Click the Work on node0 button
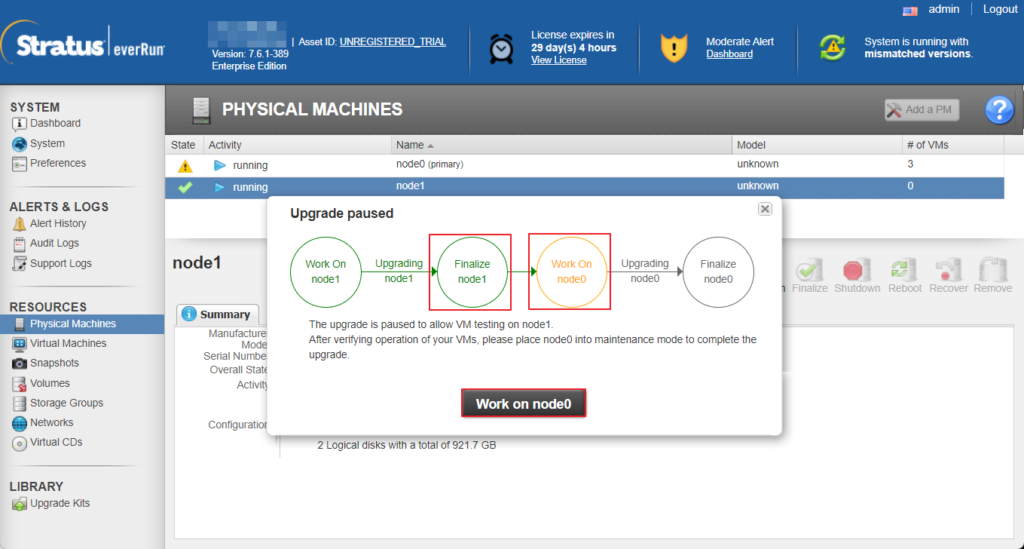1024x549 pixels. (x=523, y=403)
